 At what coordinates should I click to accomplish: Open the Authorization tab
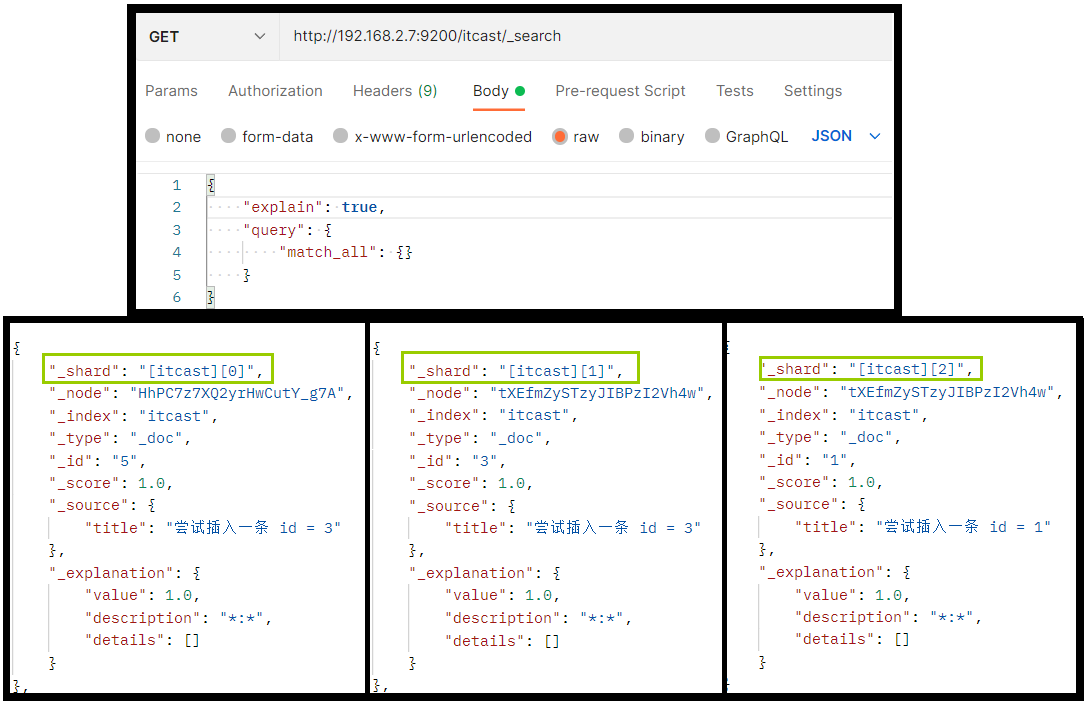(x=275, y=91)
